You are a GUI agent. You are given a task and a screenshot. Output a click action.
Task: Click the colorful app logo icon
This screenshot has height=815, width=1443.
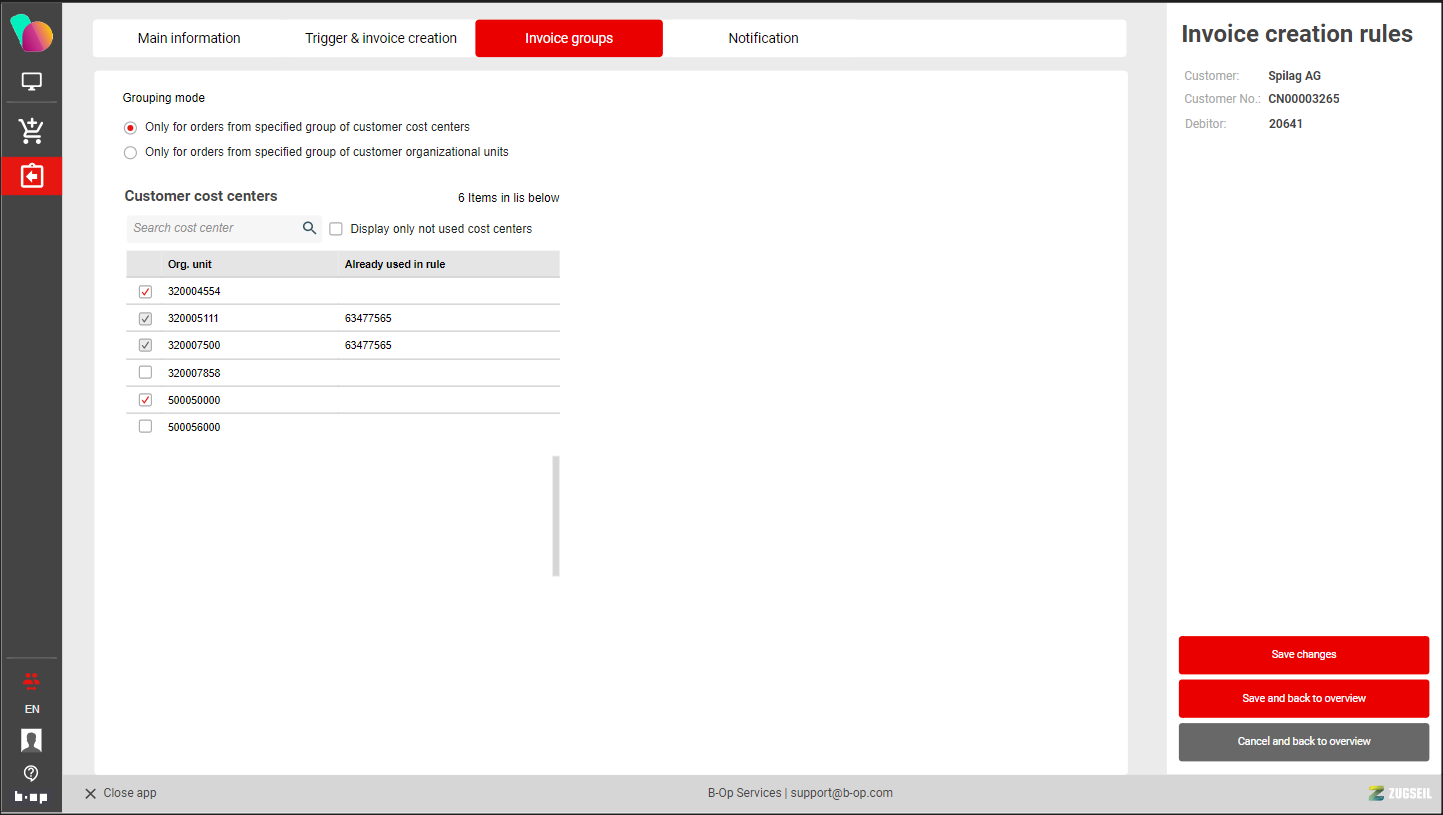(x=31, y=32)
